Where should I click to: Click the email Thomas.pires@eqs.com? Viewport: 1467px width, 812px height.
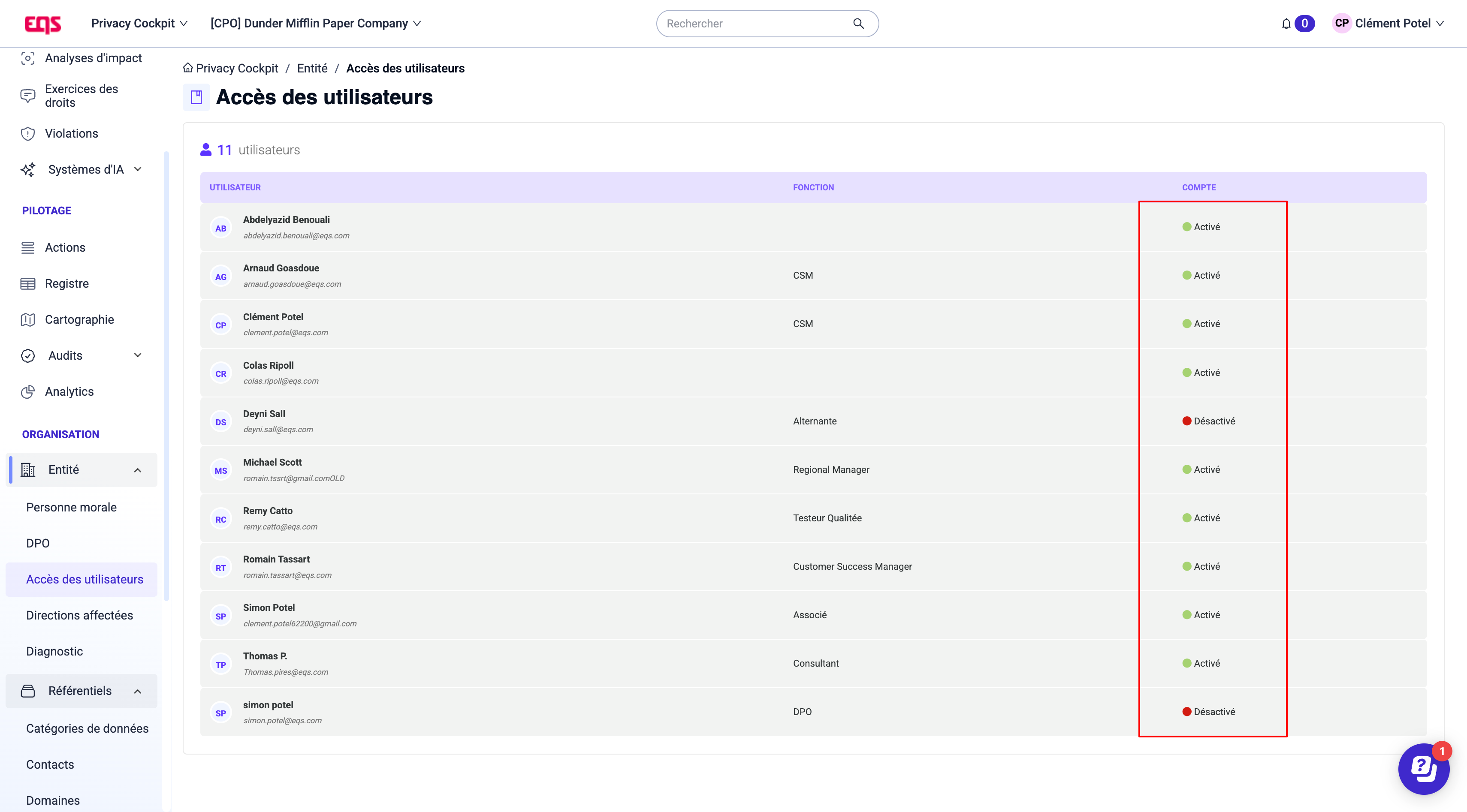click(286, 672)
